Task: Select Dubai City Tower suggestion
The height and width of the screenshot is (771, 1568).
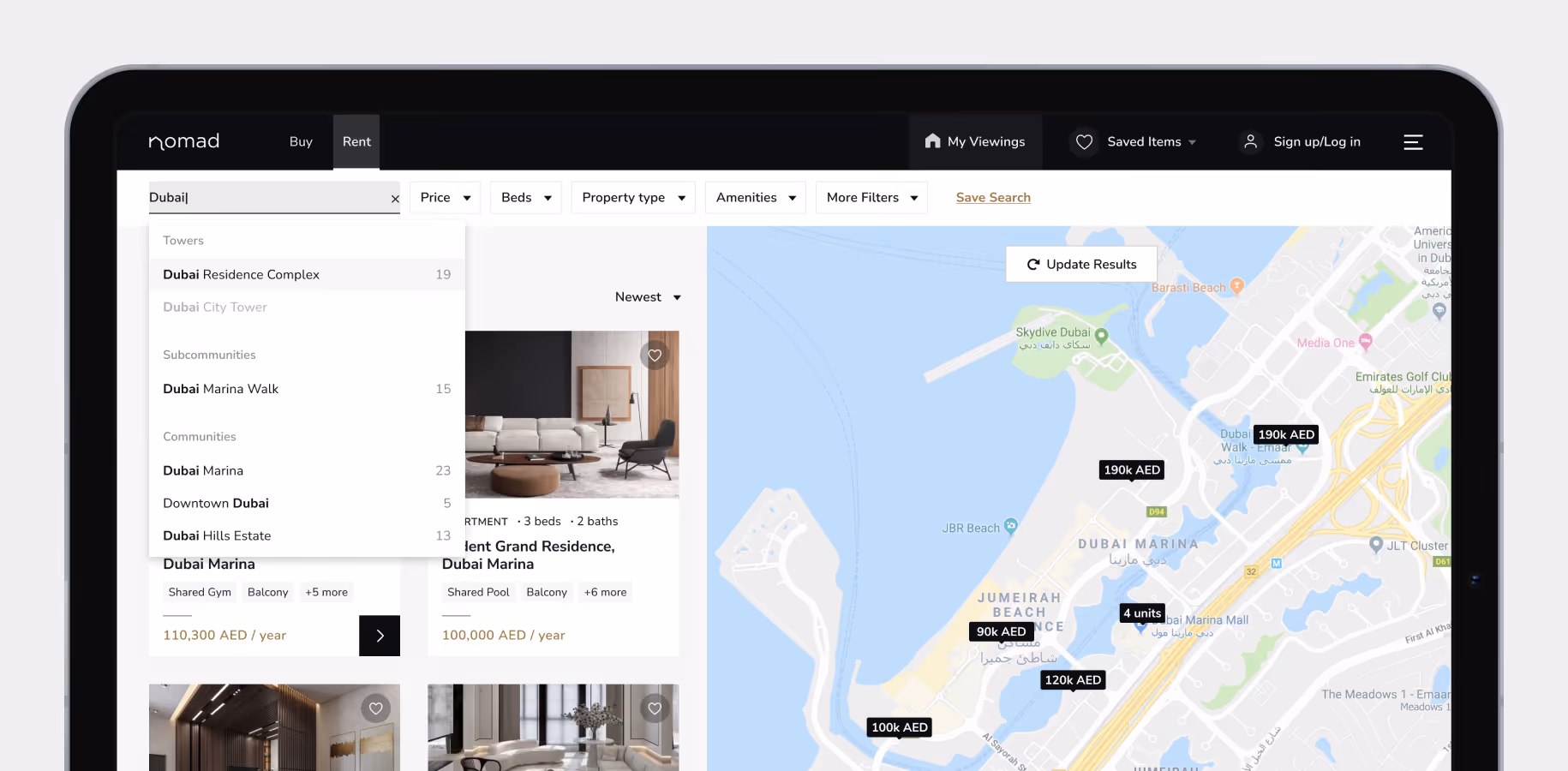Action: point(307,308)
